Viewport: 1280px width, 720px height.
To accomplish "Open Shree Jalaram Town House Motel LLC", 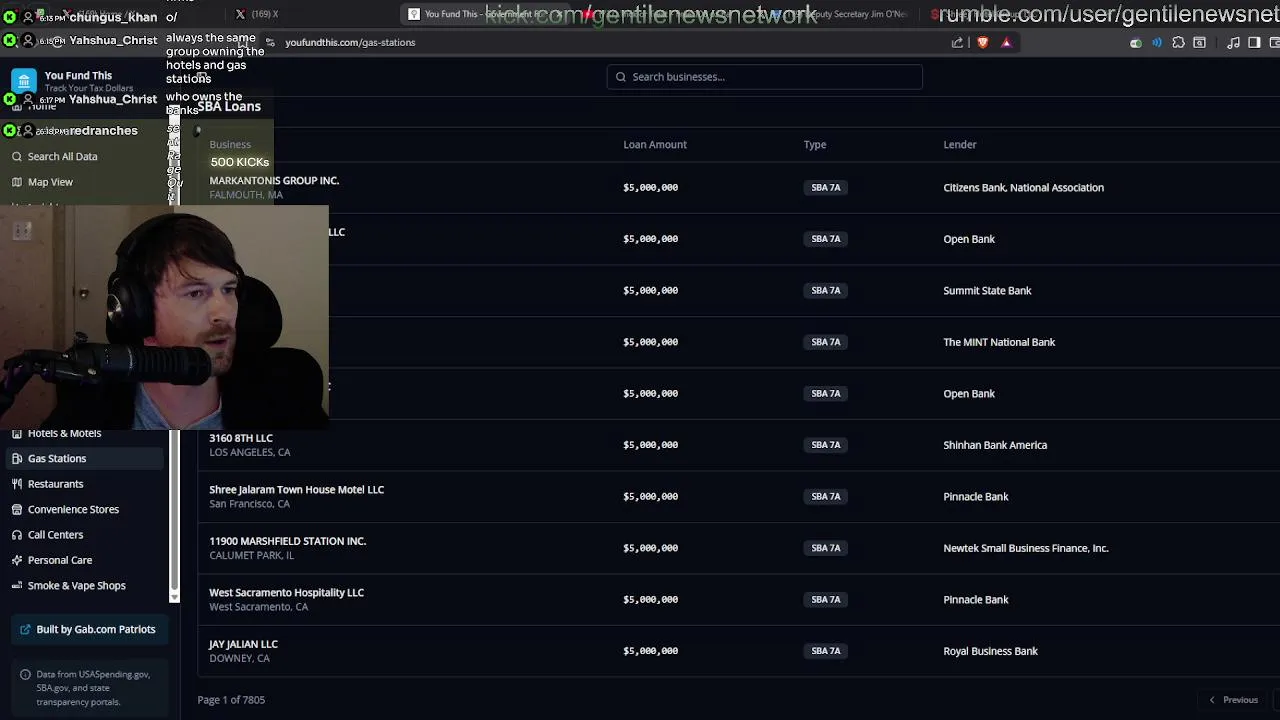I will pyautogui.click(x=296, y=490).
